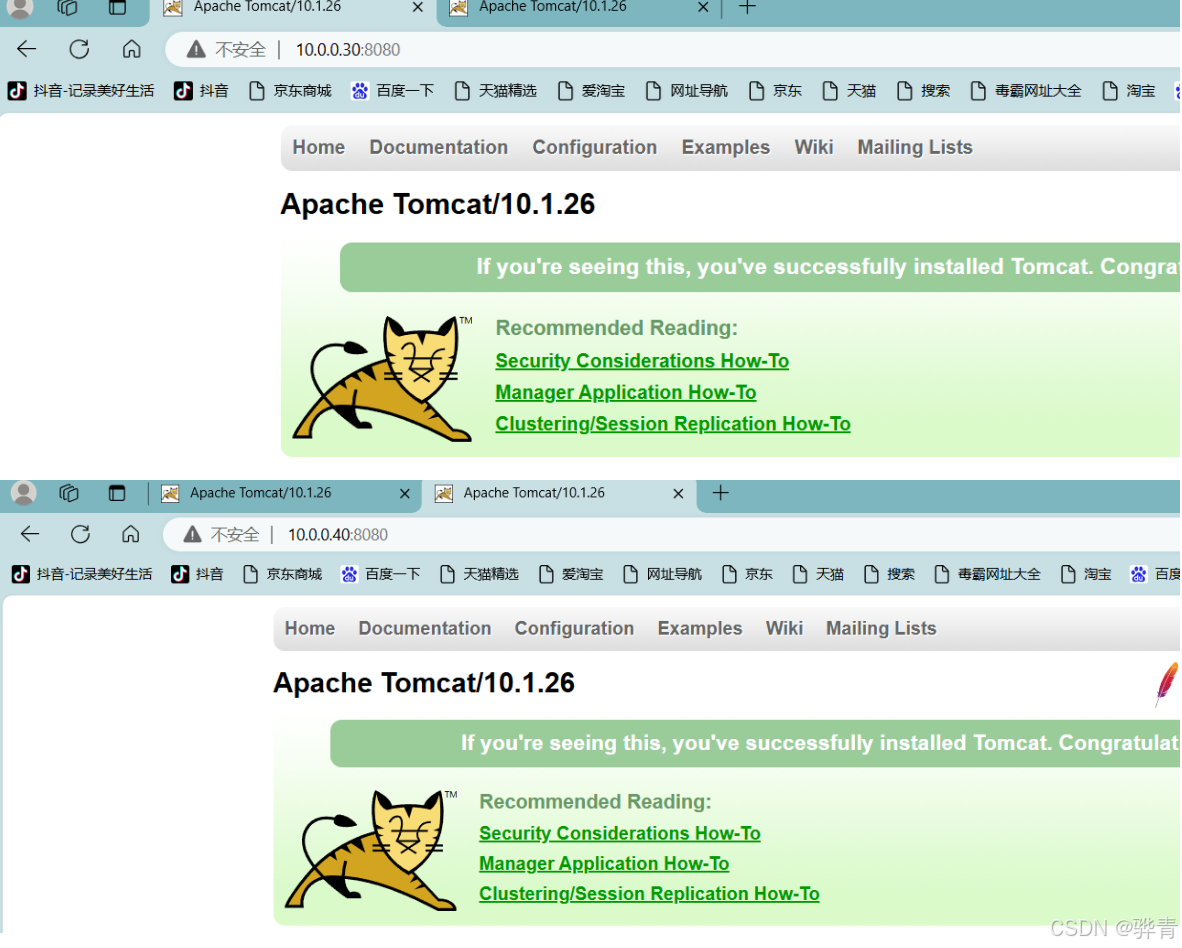Open the 淘宝 bookmark in the 10.0.0.30 window

(1128, 91)
